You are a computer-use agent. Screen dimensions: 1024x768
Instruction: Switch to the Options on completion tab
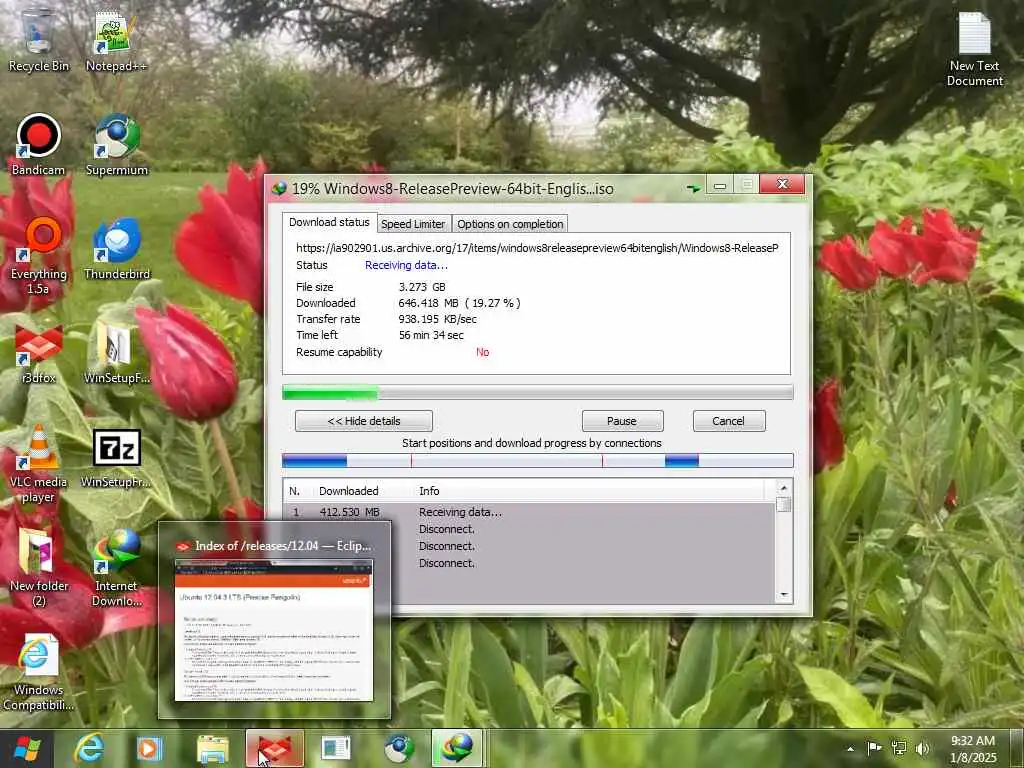[x=510, y=224]
